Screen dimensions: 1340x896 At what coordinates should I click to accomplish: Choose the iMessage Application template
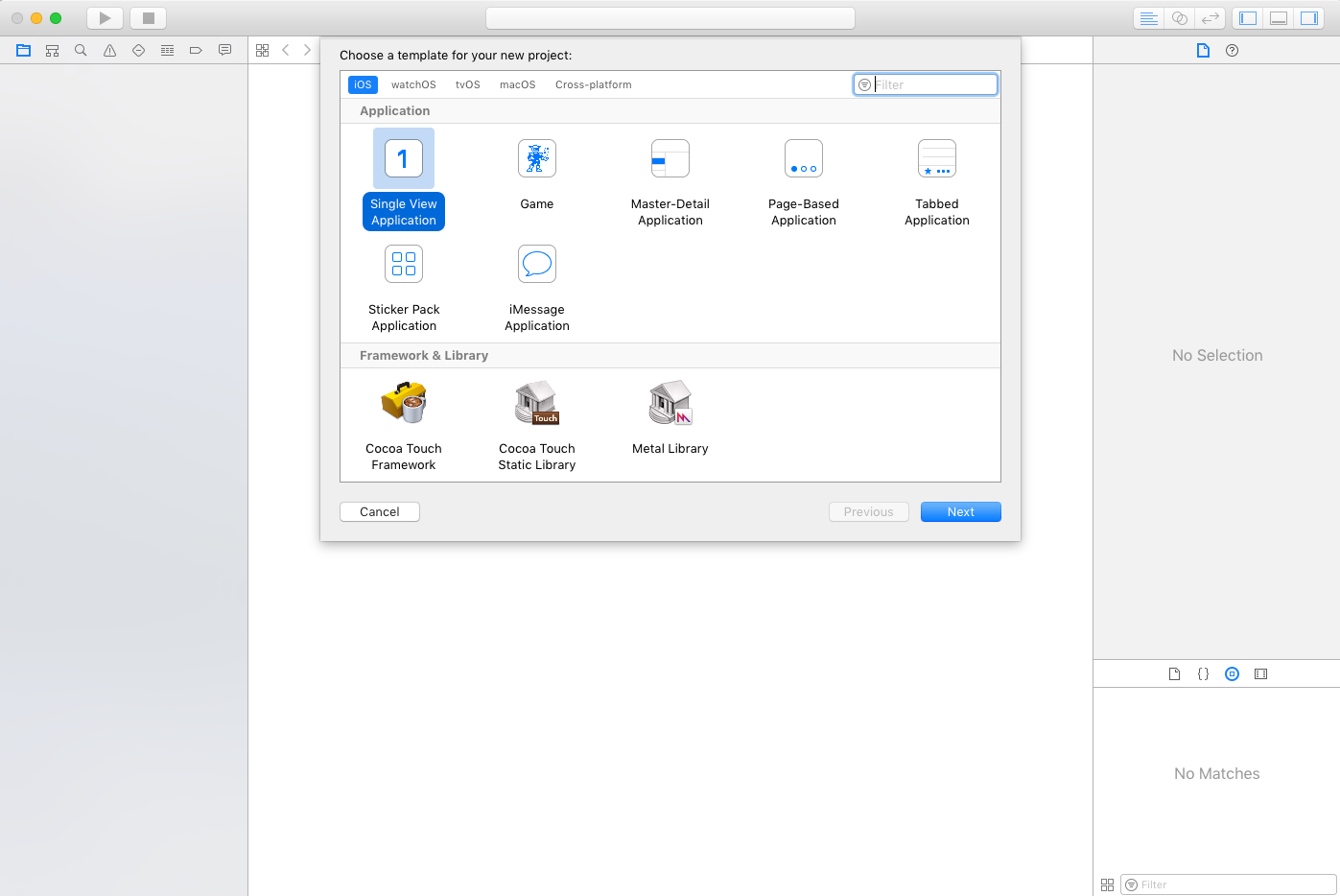[x=537, y=287]
